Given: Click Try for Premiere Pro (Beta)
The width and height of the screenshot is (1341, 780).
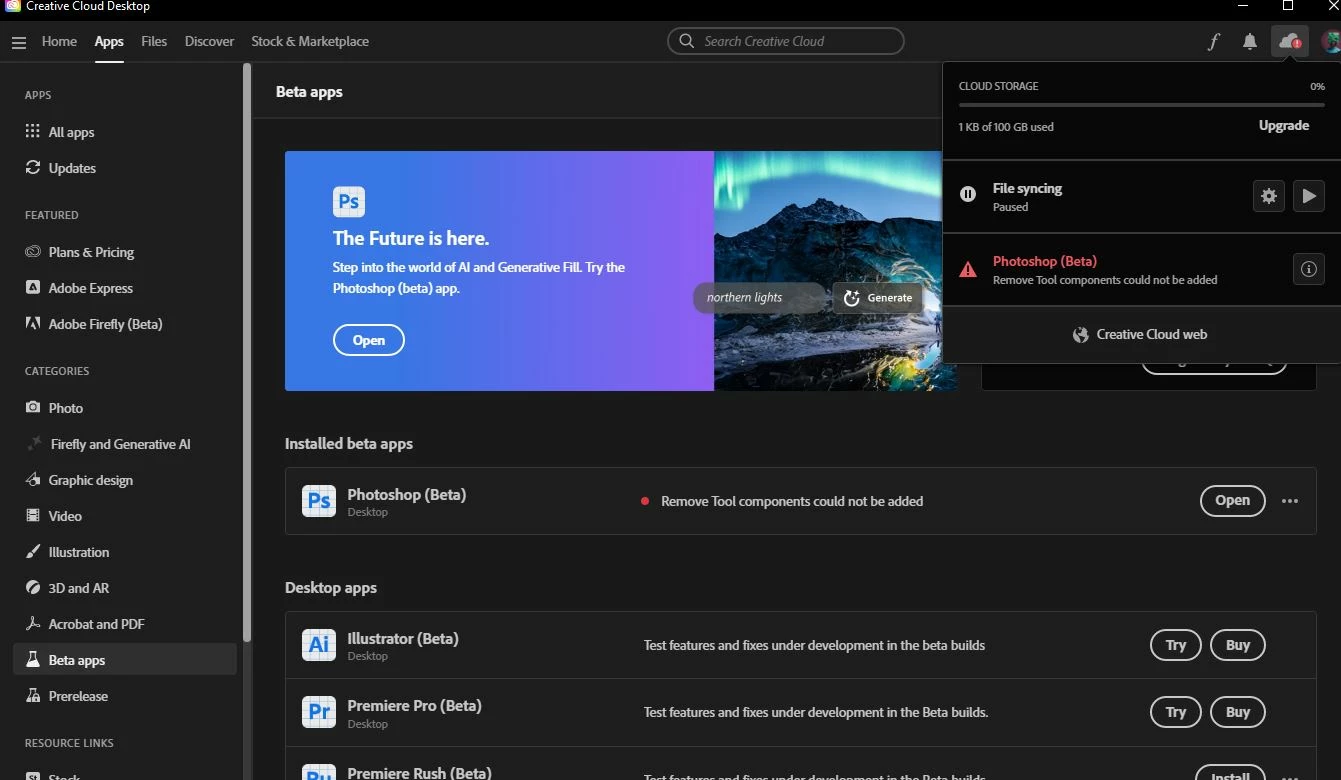Looking at the screenshot, I should pyautogui.click(x=1176, y=712).
